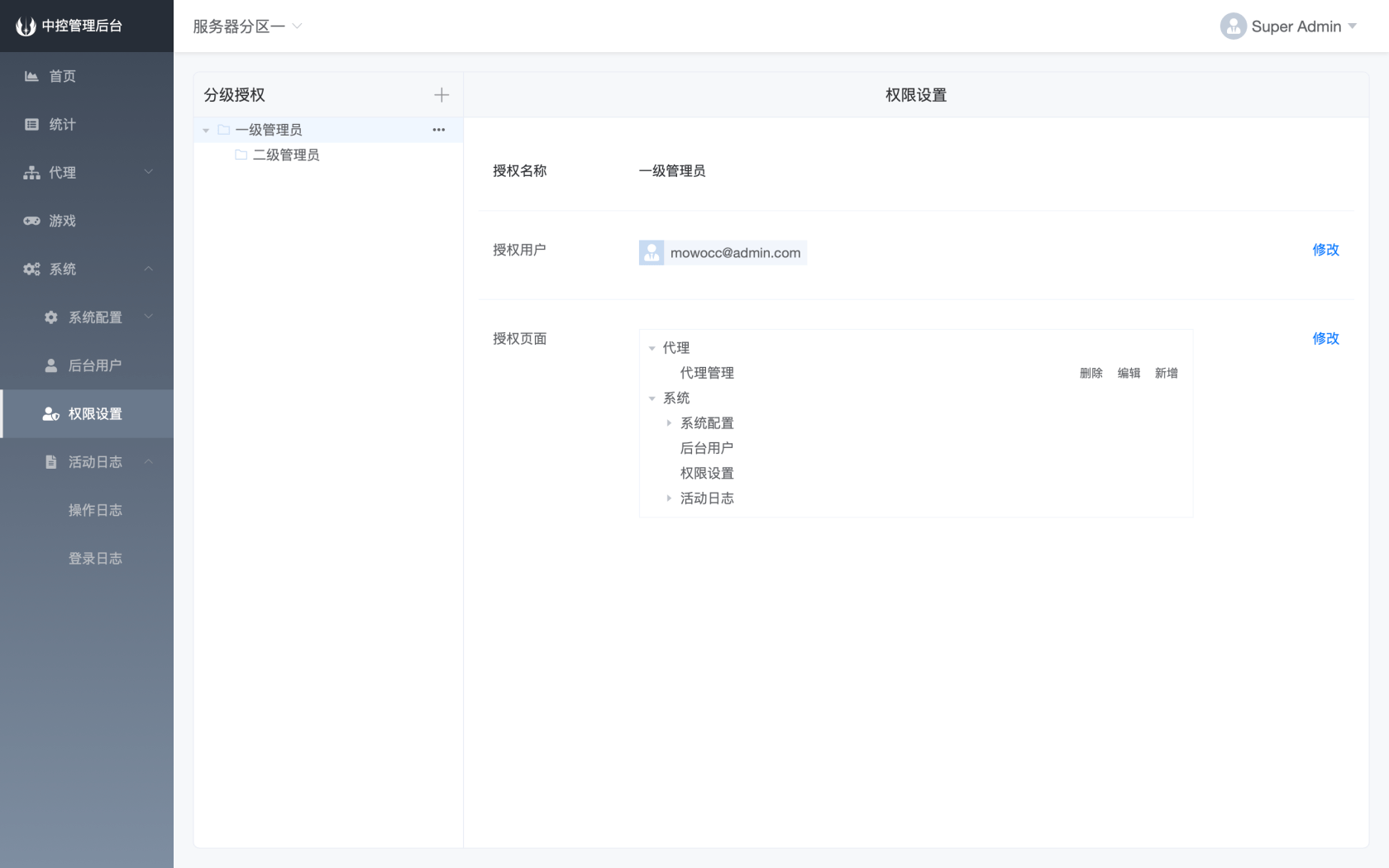Collapse 一级管理员 tree node arrow
Image resolution: width=1389 pixels, height=868 pixels.
point(206,131)
